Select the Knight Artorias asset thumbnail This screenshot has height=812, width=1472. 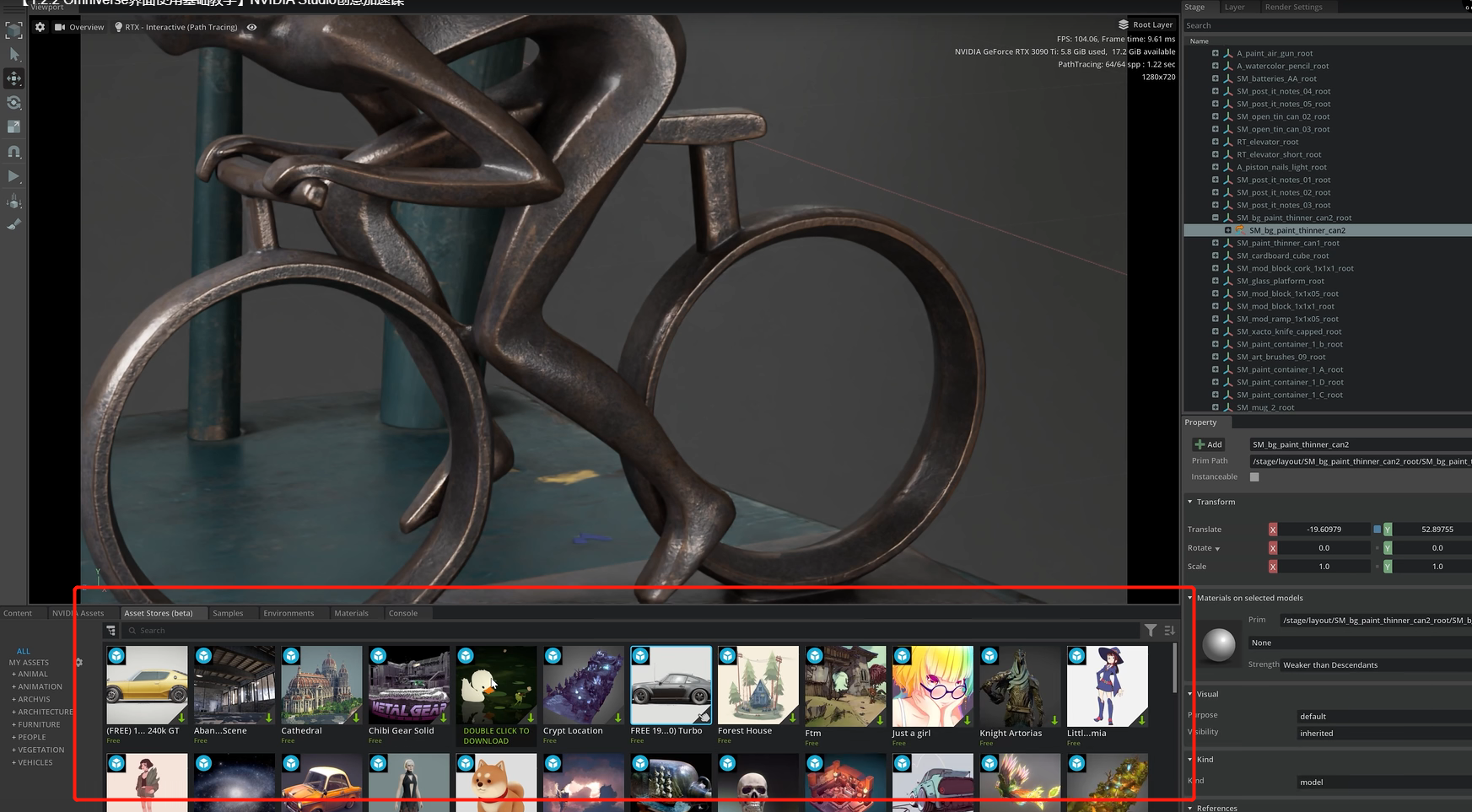point(1019,686)
